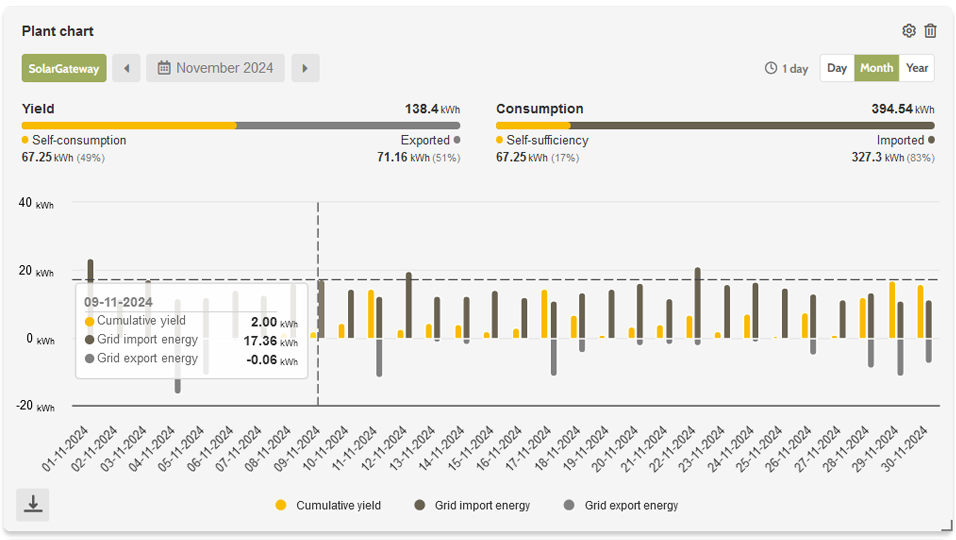This screenshot has height=540, width=956.
Task: Click the clock icon beside 1 day
Action: click(x=771, y=68)
